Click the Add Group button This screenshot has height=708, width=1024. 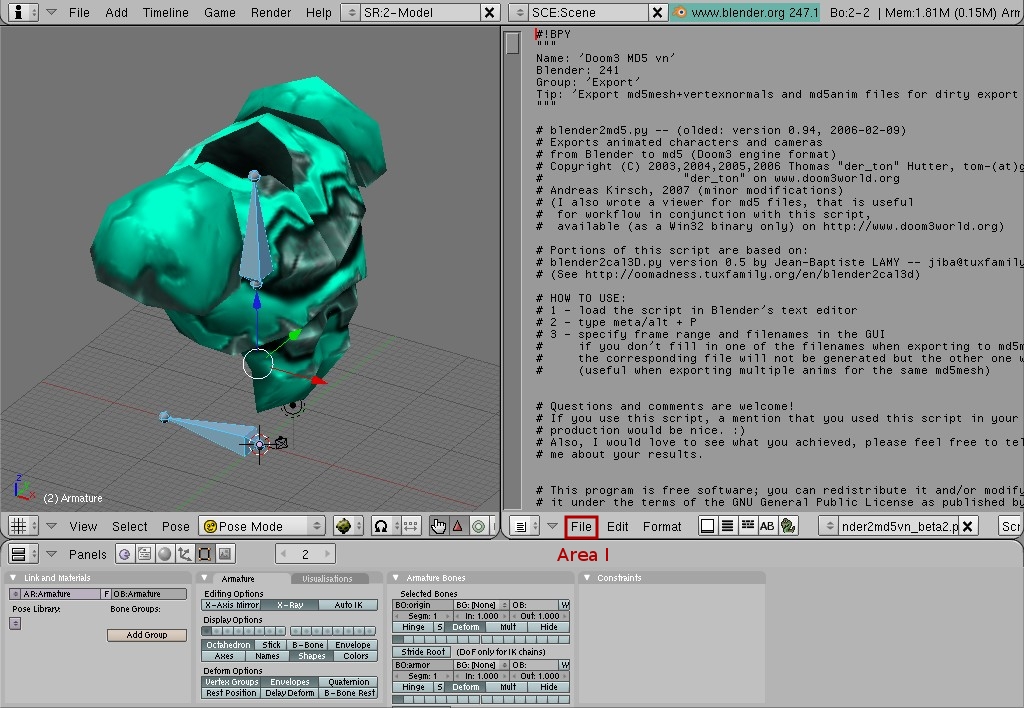(147, 635)
